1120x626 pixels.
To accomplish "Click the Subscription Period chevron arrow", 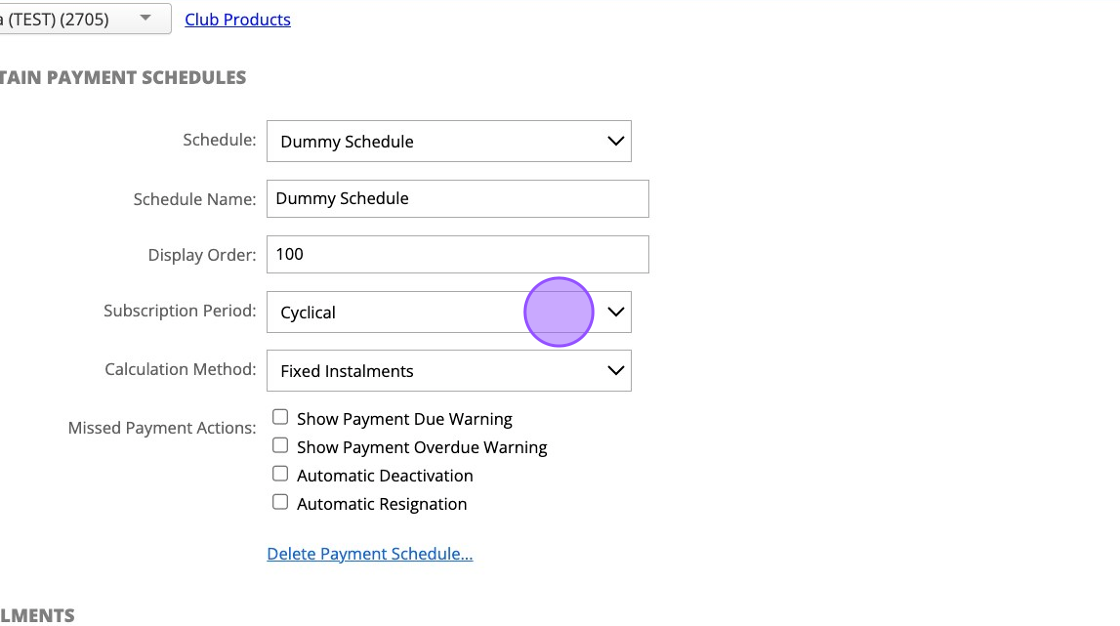I will pos(616,312).
